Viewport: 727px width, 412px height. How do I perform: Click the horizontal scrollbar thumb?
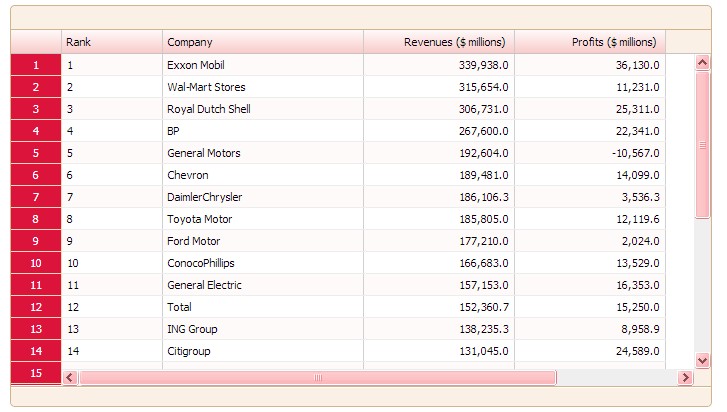[317, 377]
